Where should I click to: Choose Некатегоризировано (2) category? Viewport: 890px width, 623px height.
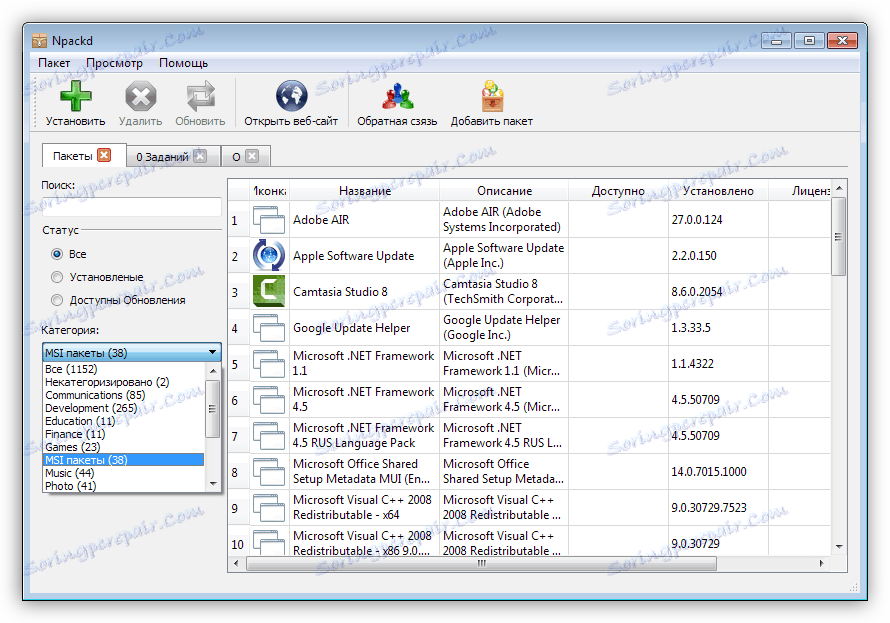[124, 382]
